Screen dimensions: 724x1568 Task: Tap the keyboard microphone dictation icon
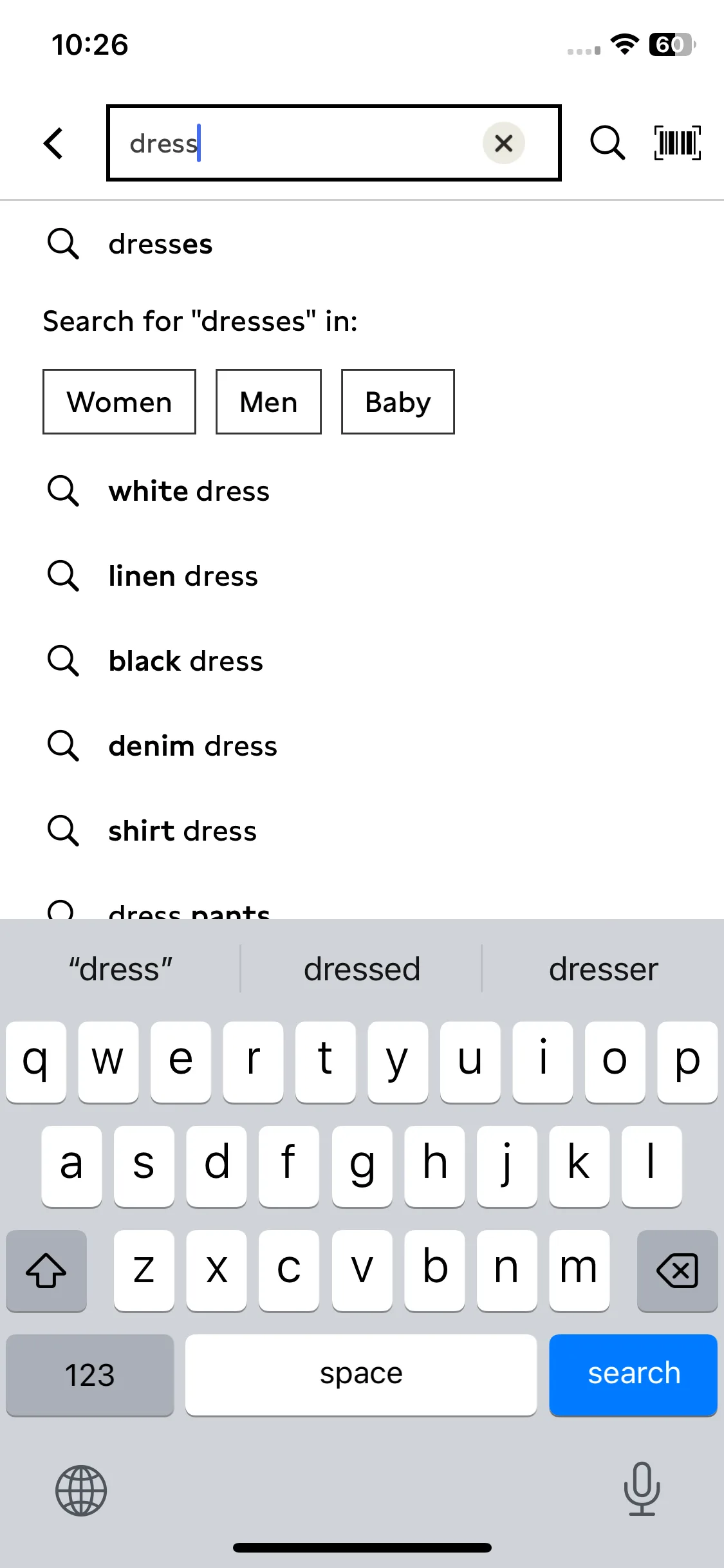click(x=642, y=1489)
